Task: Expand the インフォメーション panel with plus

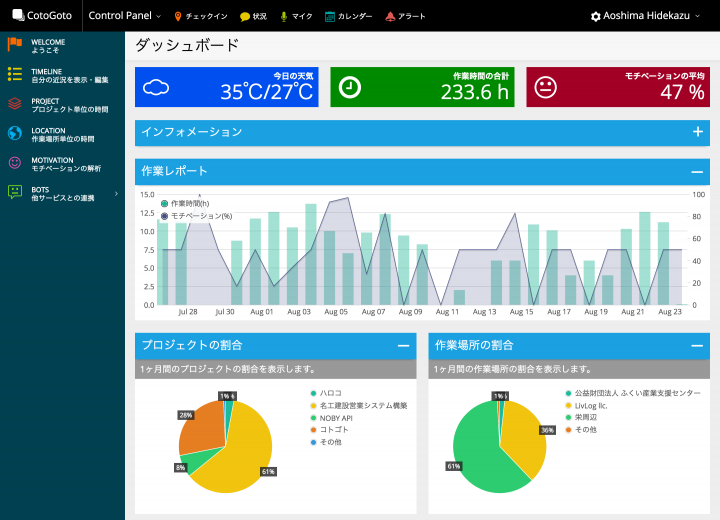Action: [697, 132]
